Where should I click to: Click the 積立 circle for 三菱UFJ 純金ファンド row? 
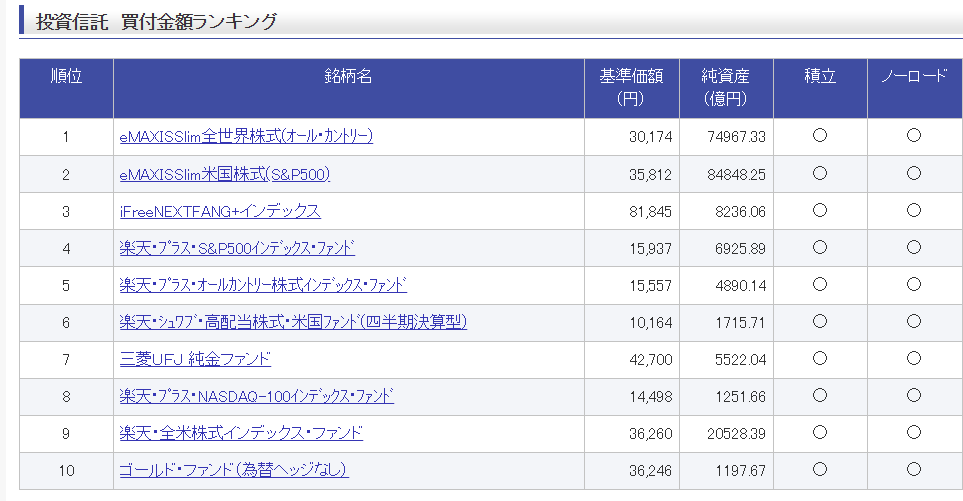click(820, 358)
